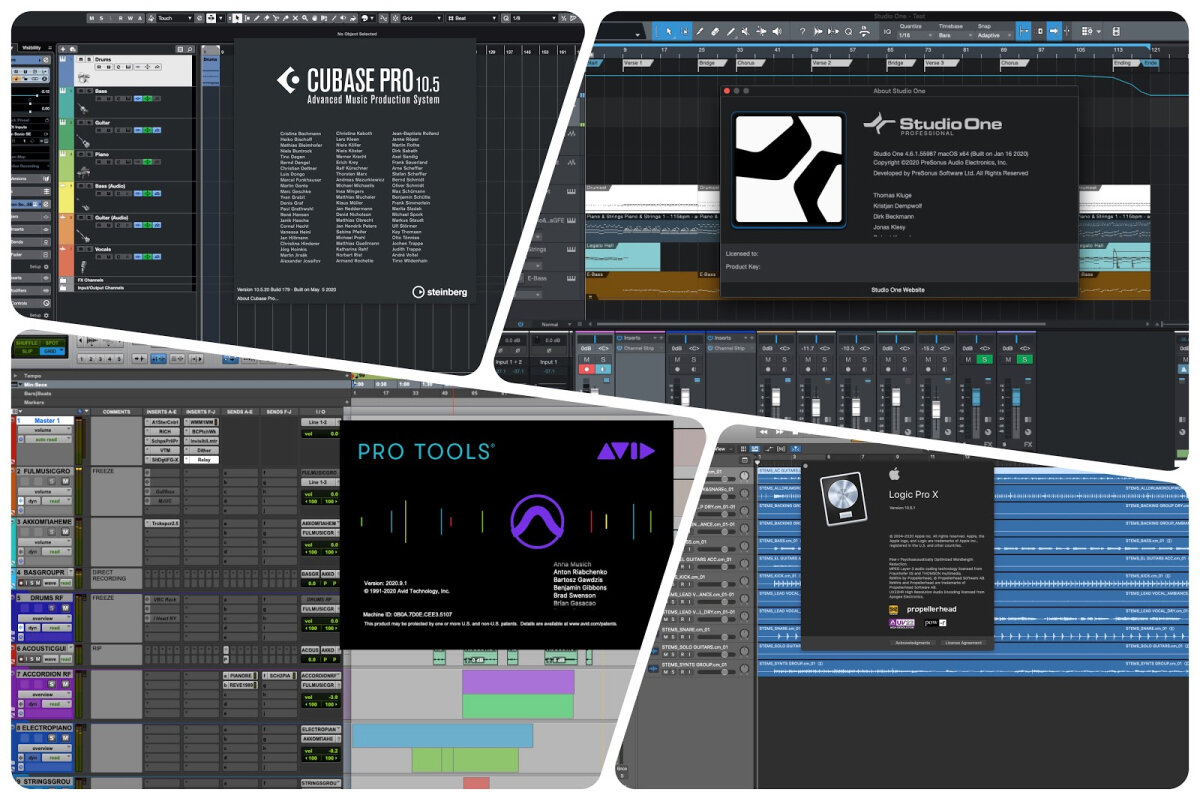Click the Input/Output Channels folder icon
Image resolution: width=1200 pixels, height=801 pixels.
coord(63,288)
